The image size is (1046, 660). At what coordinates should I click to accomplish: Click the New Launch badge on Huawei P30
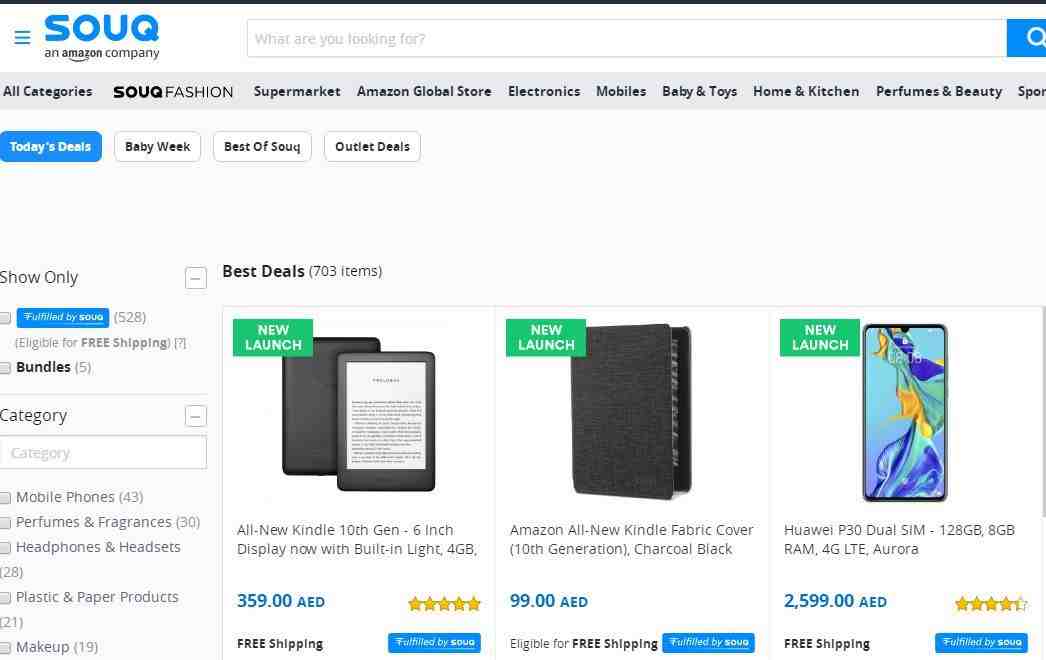point(820,338)
